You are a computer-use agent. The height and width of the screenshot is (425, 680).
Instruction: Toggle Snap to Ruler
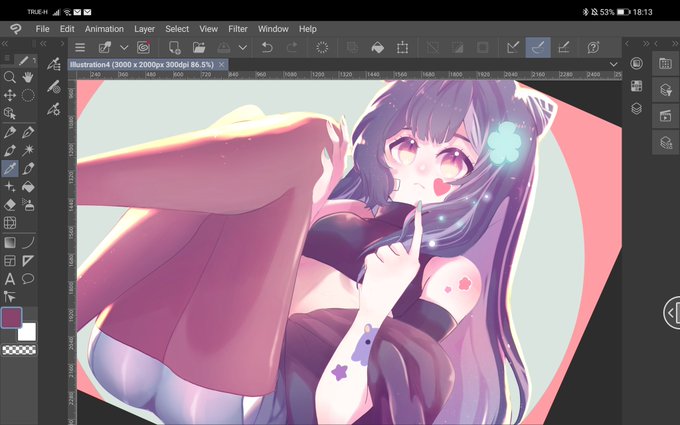point(513,47)
